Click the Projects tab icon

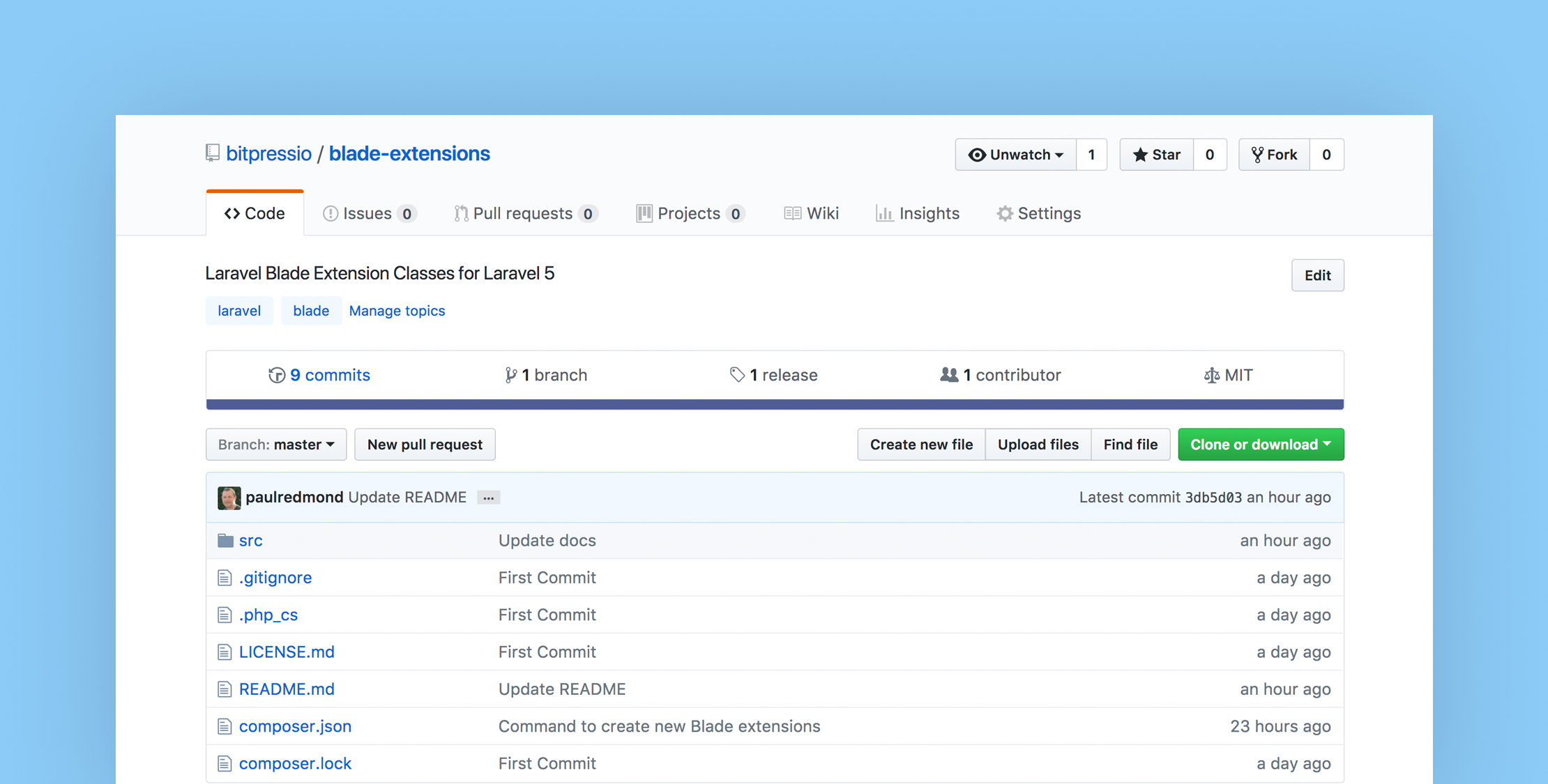pyautogui.click(x=643, y=213)
